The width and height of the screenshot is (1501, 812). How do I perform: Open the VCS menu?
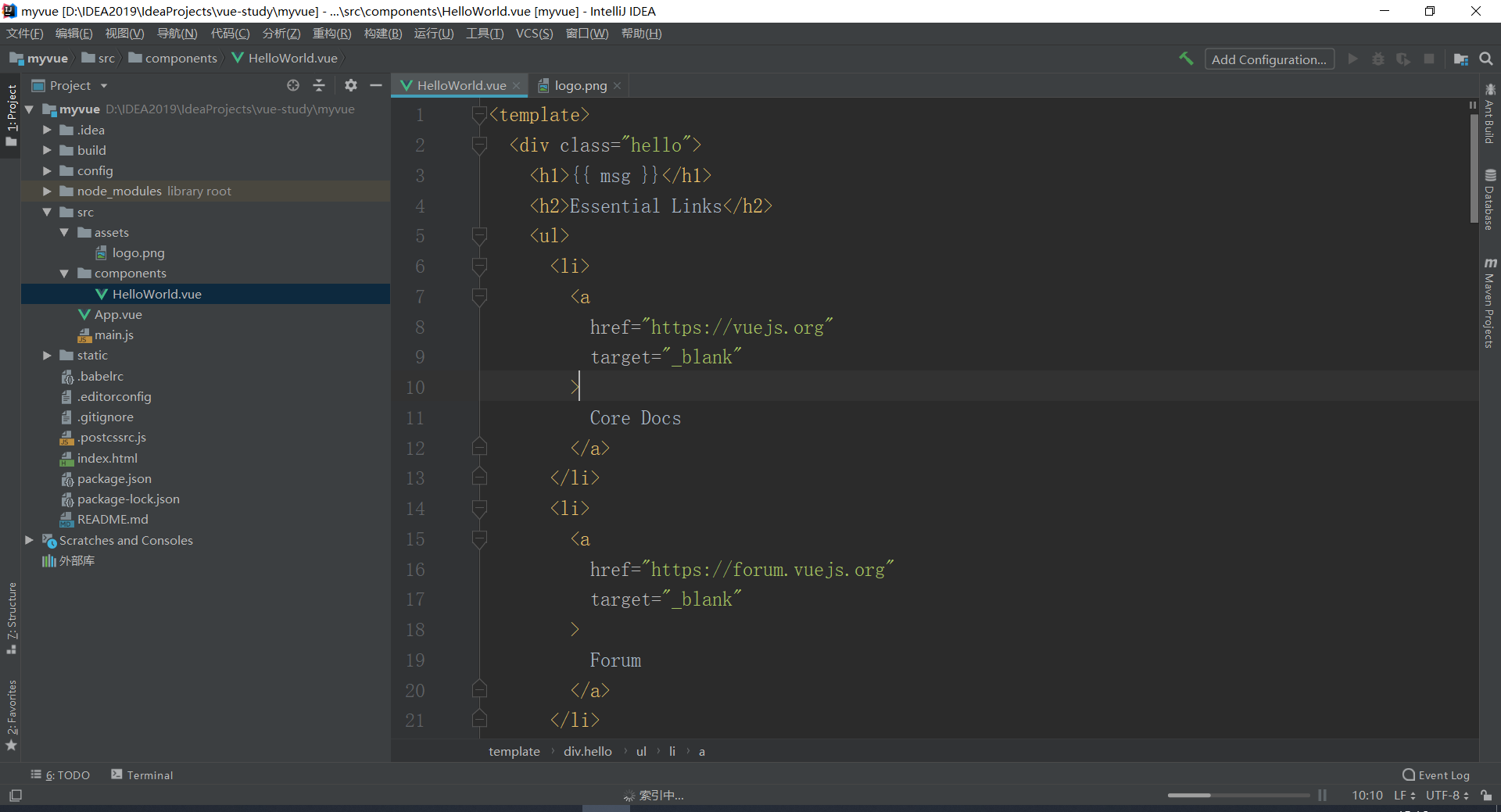click(x=534, y=34)
